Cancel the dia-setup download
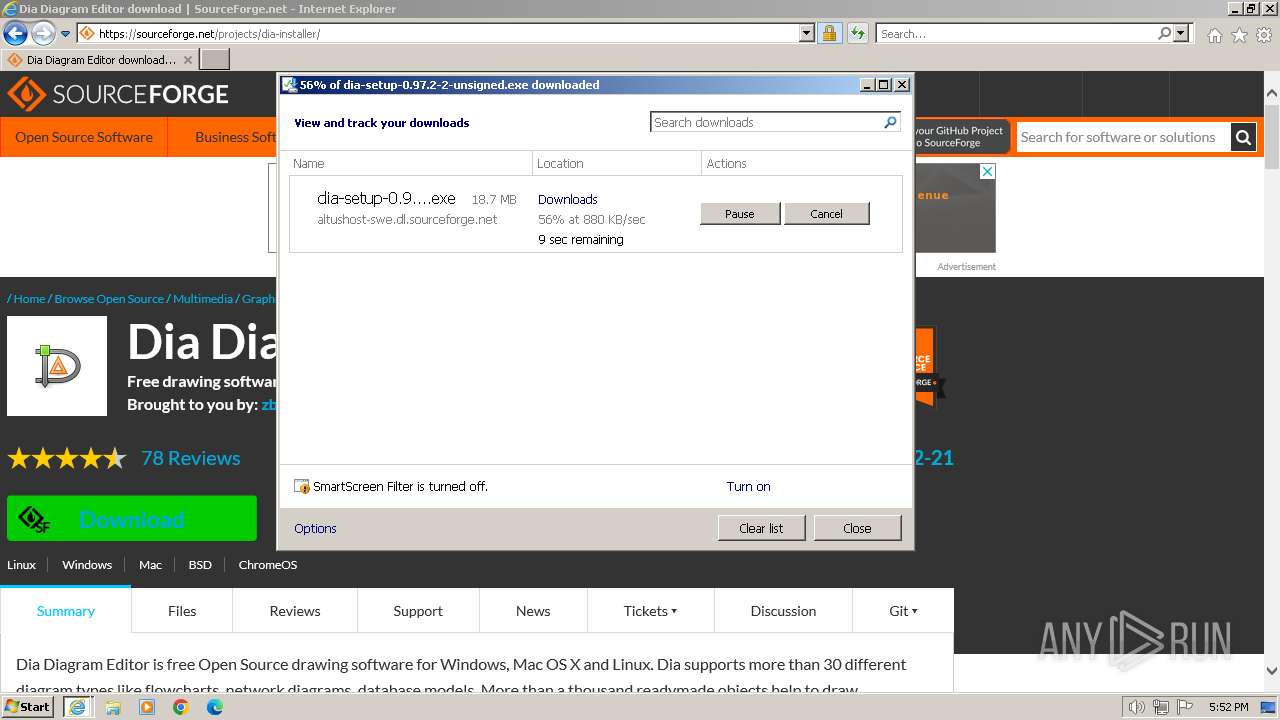Screen dimensions: 1280x720 point(826,213)
